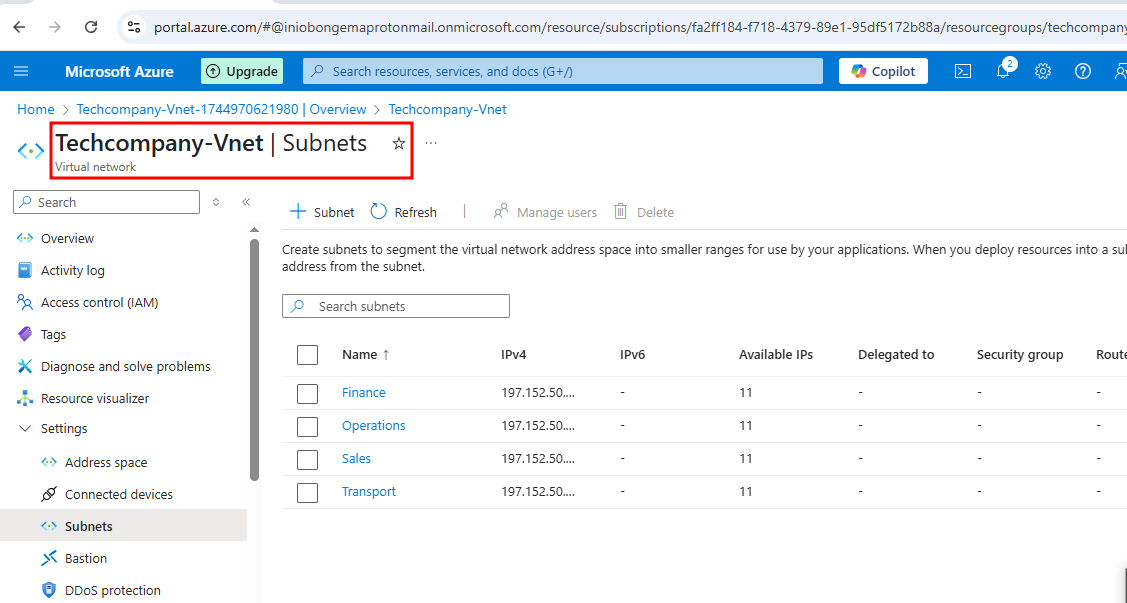This screenshot has width=1127, height=603.
Task: Click the Diagnose and solve problems icon
Action: [x=25, y=367]
